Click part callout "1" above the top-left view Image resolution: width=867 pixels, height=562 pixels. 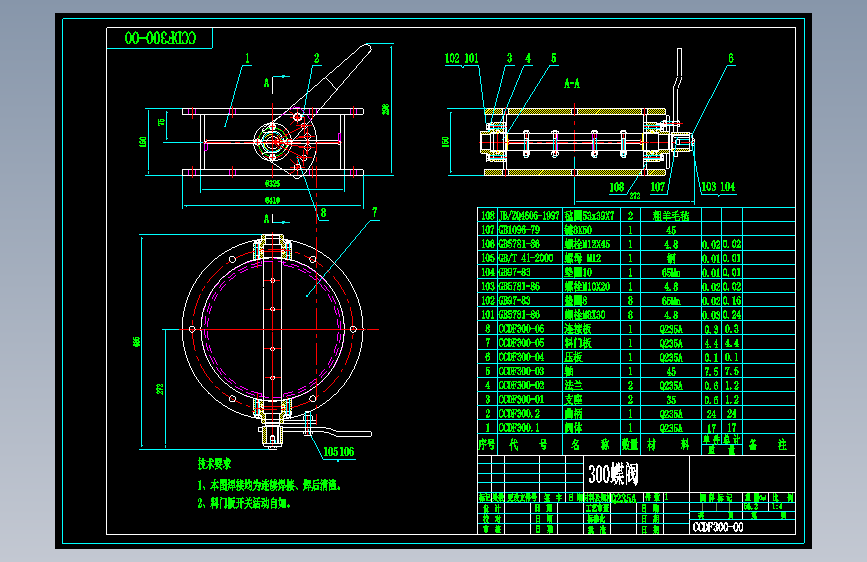(x=247, y=58)
